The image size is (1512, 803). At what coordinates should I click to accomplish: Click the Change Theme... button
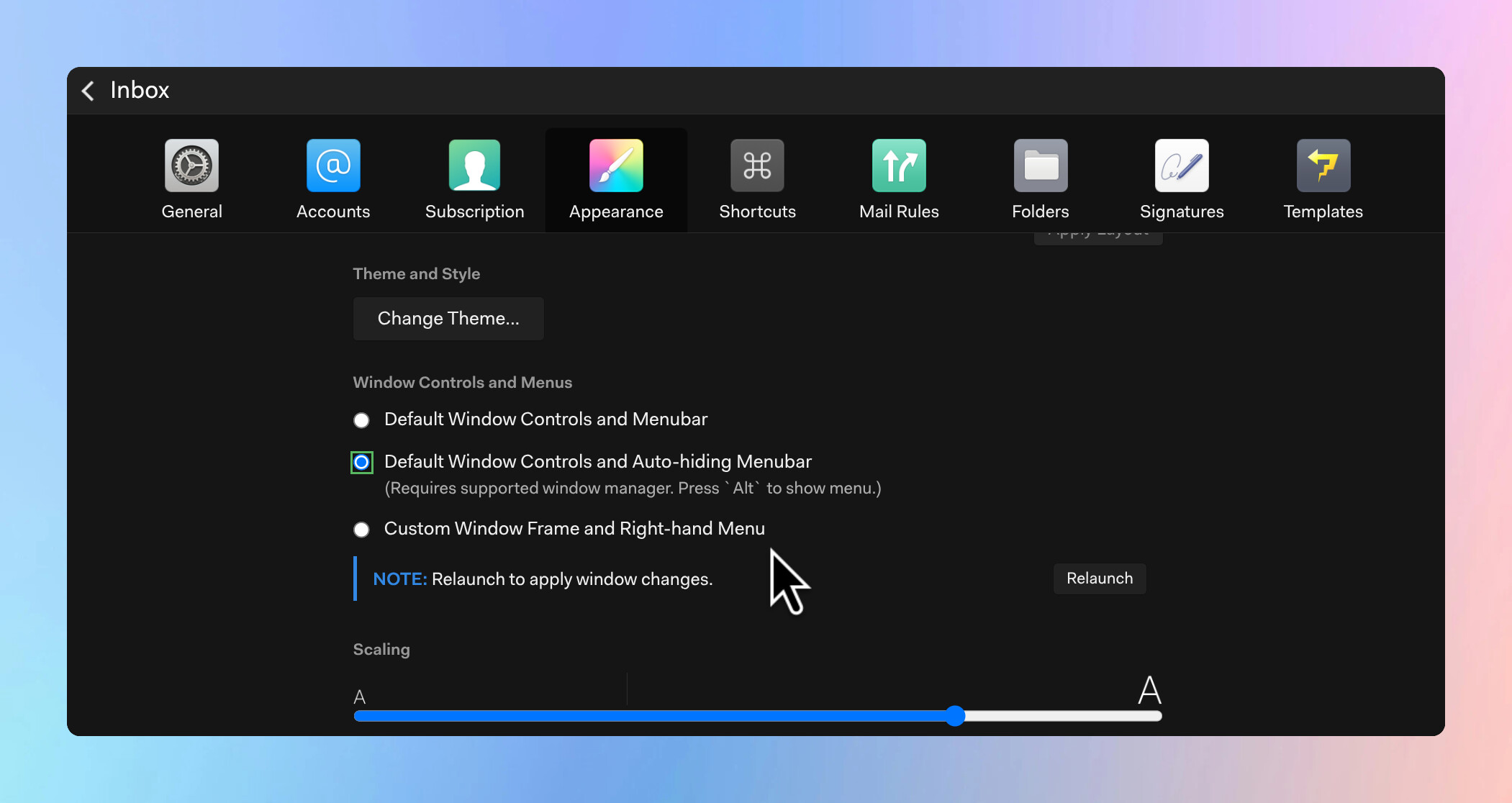[448, 318]
